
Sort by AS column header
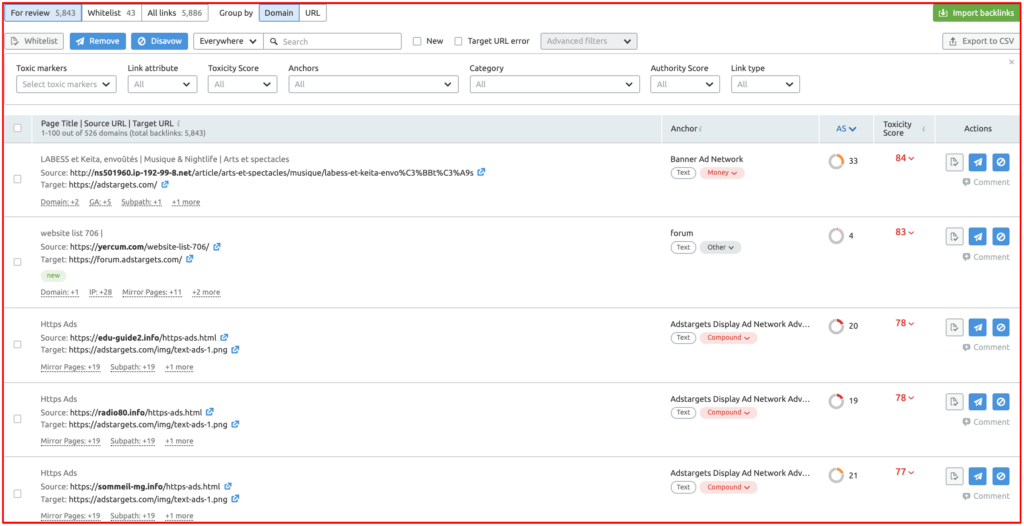coord(846,129)
